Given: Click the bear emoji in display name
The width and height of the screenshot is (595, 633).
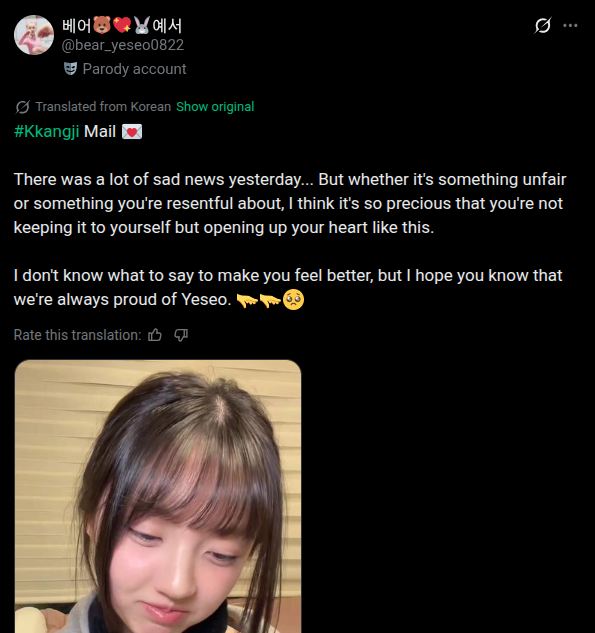Looking at the screenshot, I should click(x=102, y=25).
